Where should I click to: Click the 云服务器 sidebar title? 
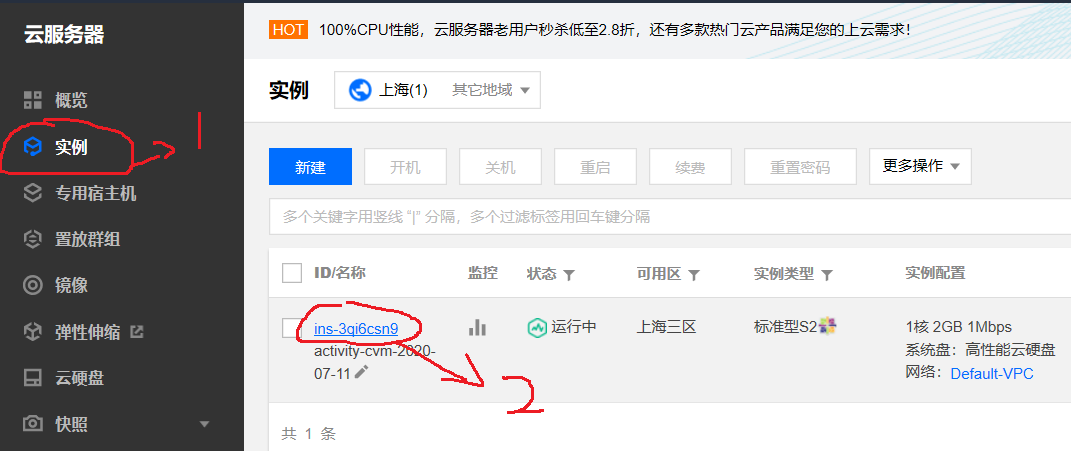click(x=64, y=34)
